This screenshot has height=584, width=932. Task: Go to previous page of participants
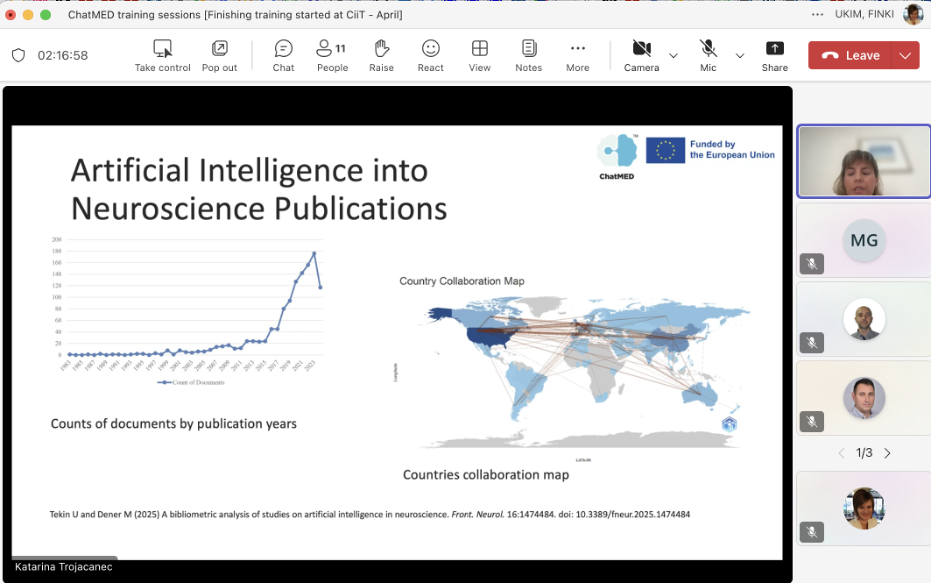pos(841,453)
